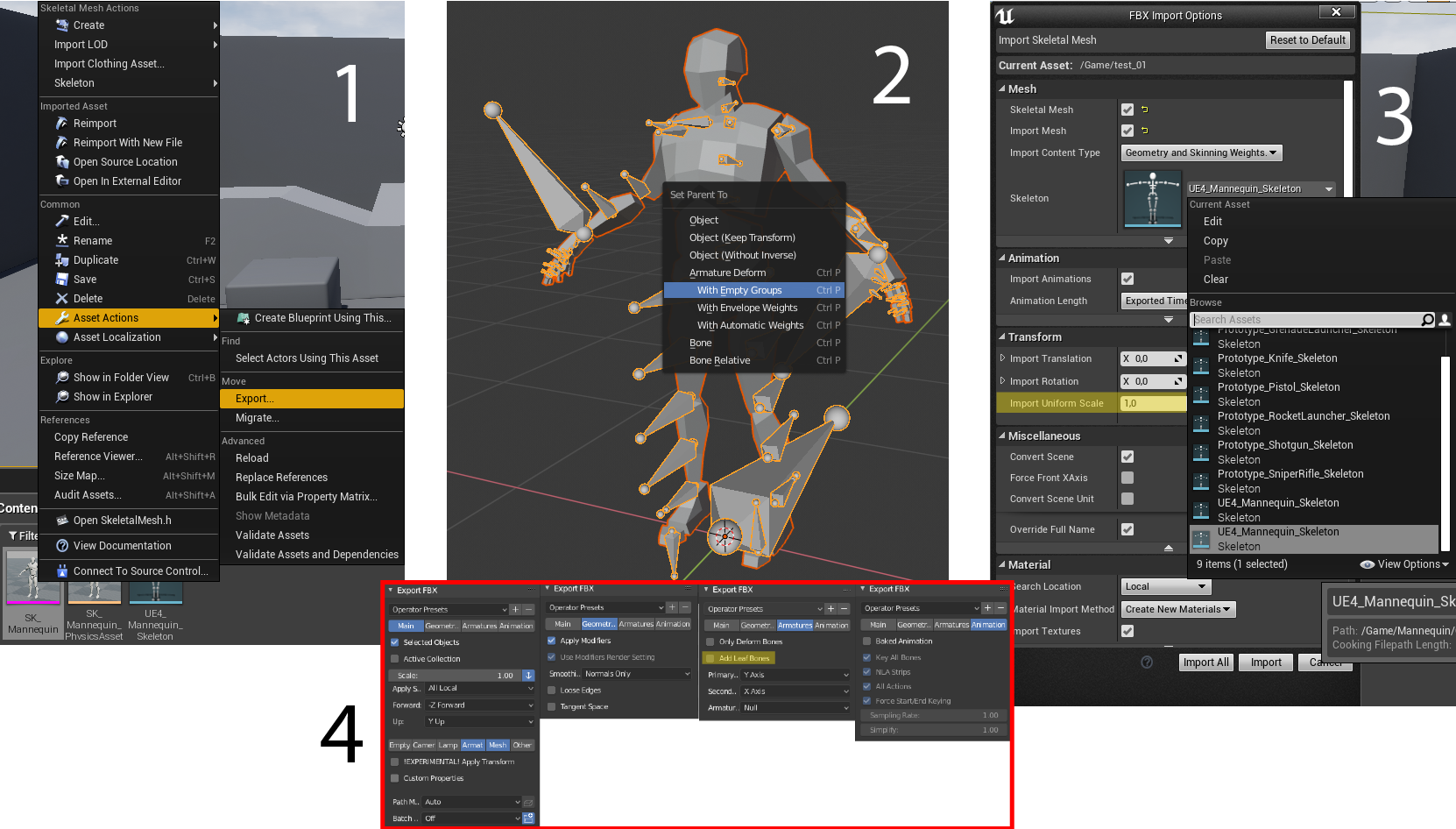The height and width of the screenshot is (829, 1456).
Task: Click the Import button
Action: pyautogui.click(x=1266, y=662)
